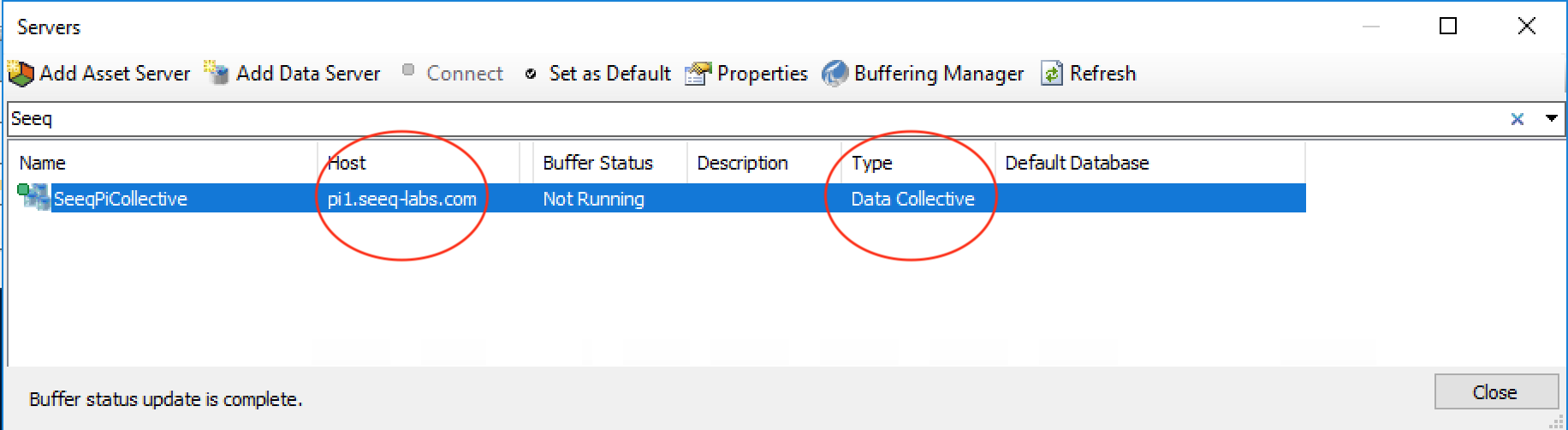1568x430 pixels.
Task: Open Properties via its toolbar icon
Action: (x=698, y=75)
